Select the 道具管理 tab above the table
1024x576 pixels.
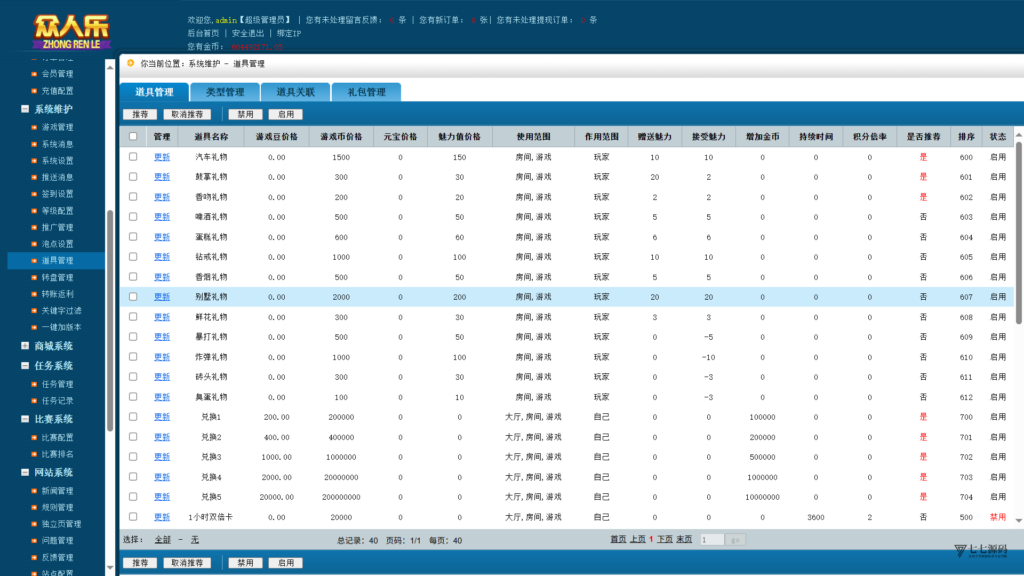pos(154,92)
